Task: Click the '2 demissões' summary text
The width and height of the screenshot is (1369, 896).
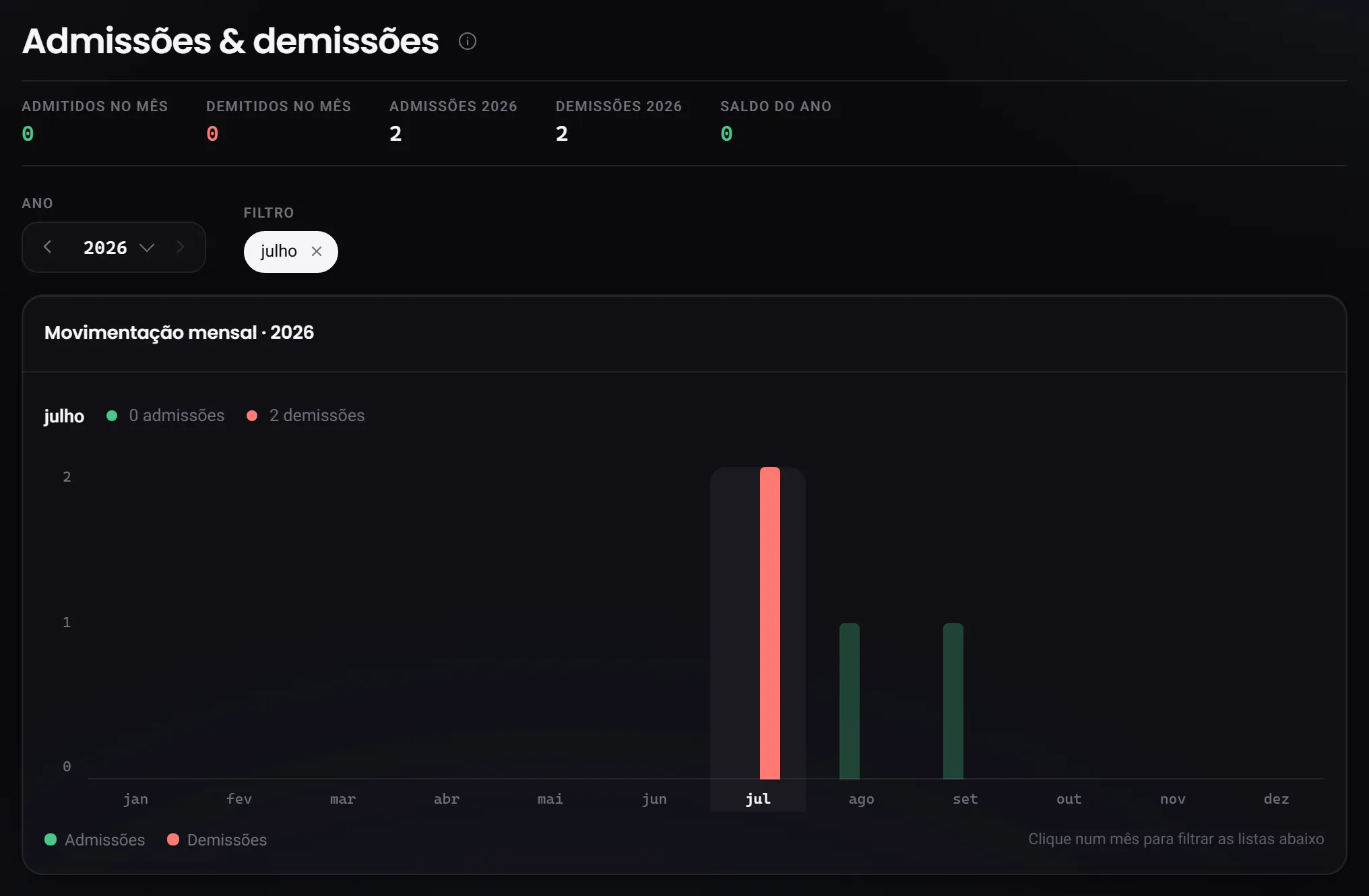Action: click(317, 416)
